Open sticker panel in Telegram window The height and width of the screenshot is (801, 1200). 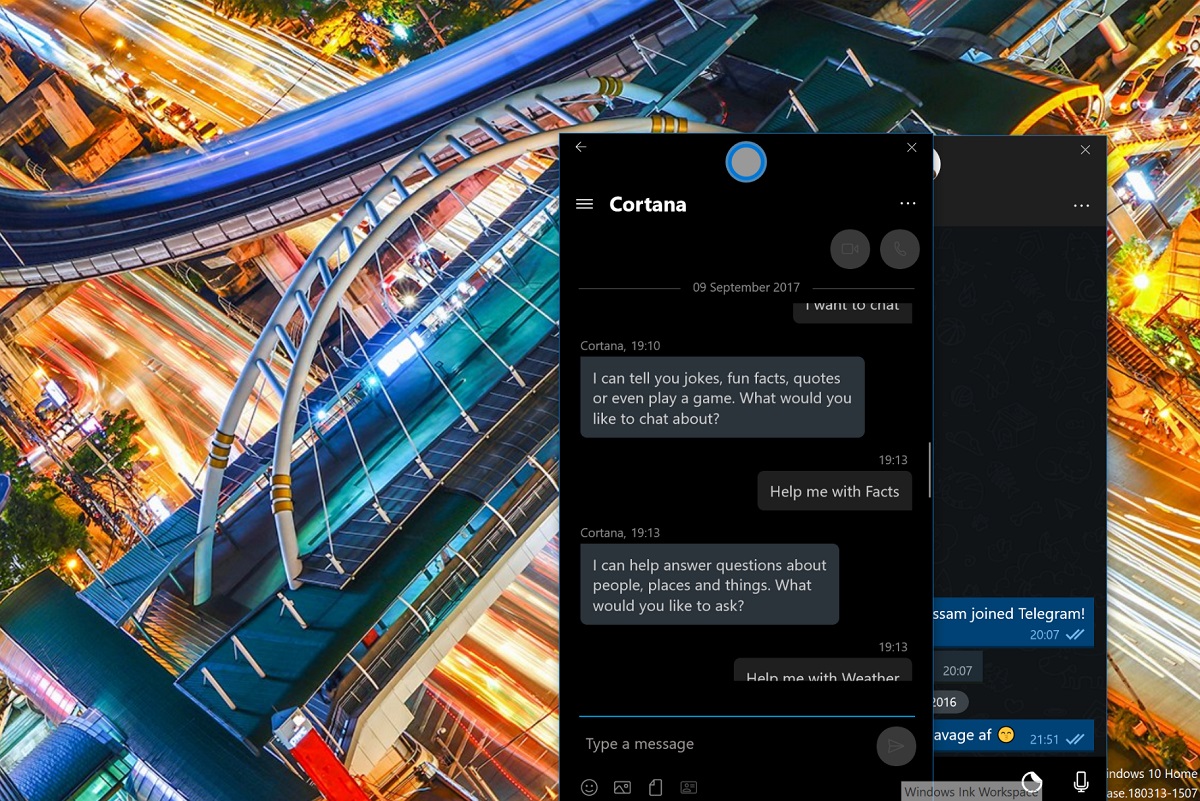point(1032,781)
